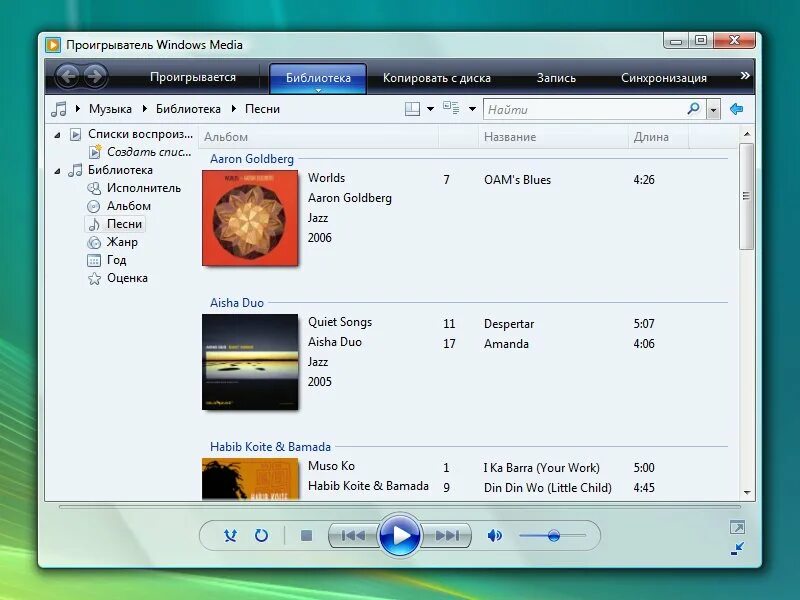Click the Aaron Goldberg artist link
This screenshot has width=800, height=600.
[251, 158]
